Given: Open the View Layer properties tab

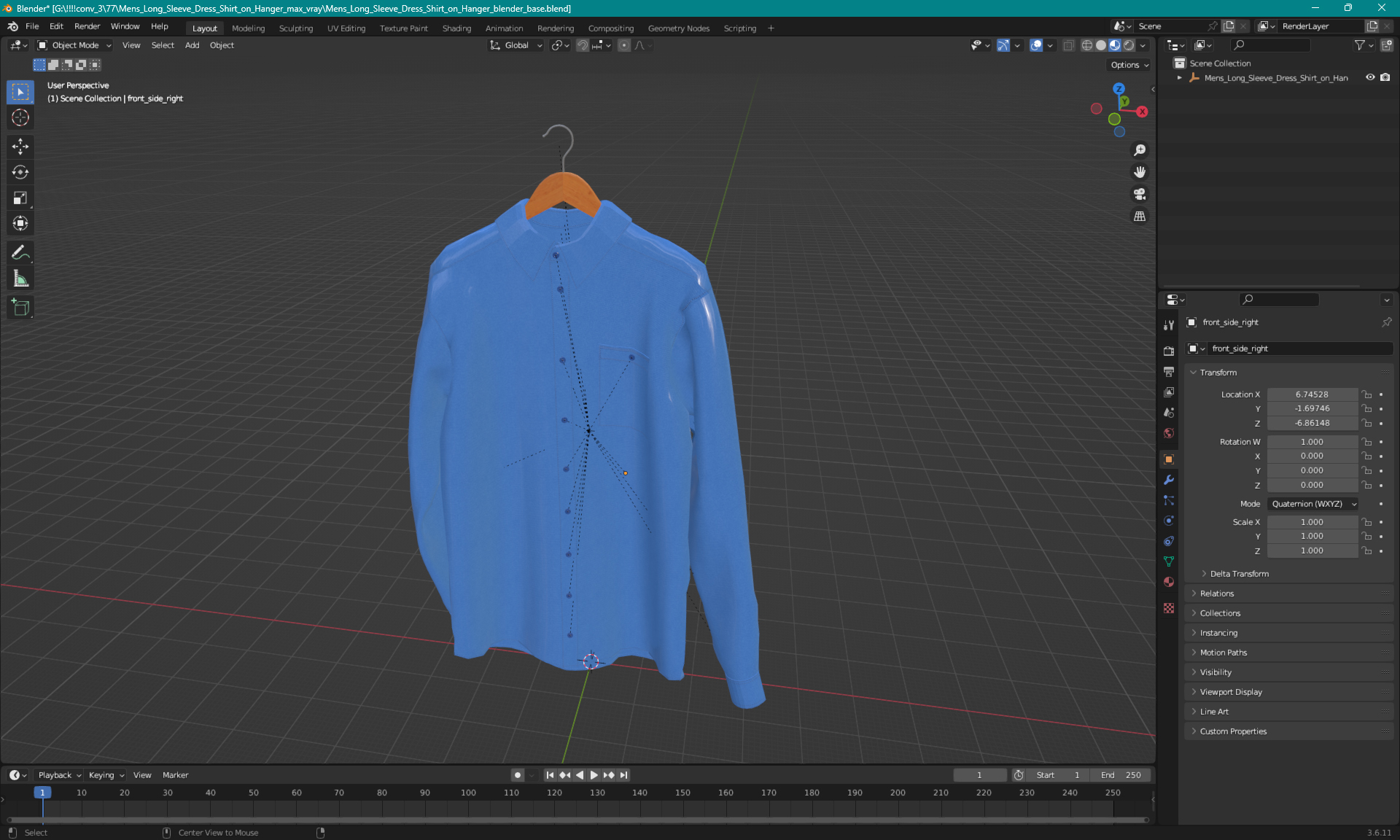Looking at the screenshot, I should pos(1169,392).
